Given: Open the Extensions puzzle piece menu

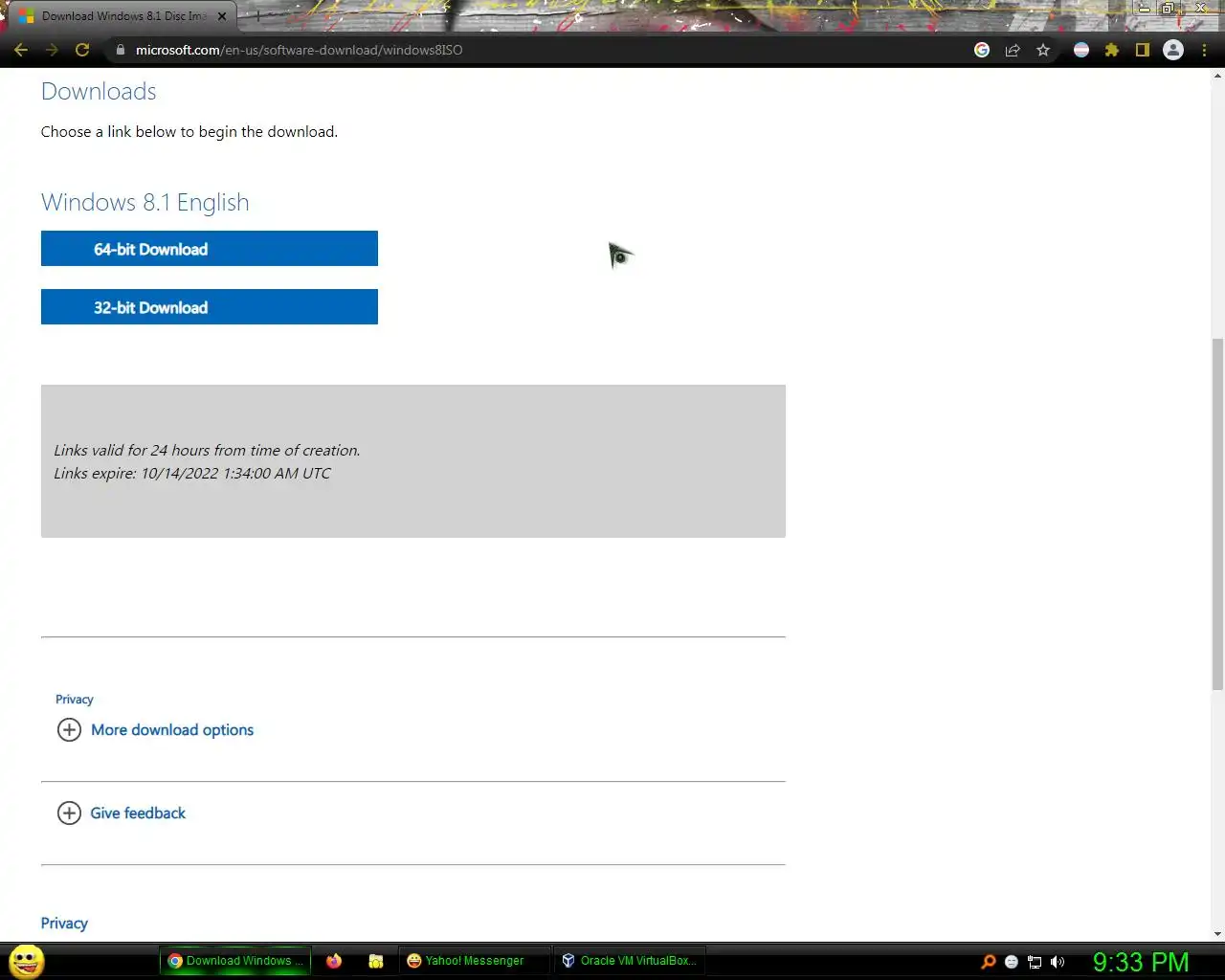Looking at the screenshot, I should pos(1112,50).
